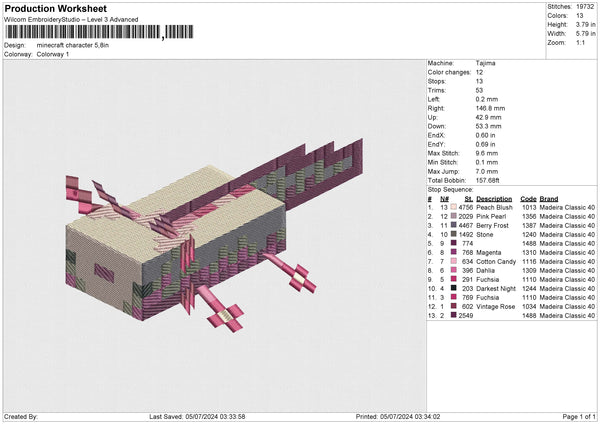This screenshot has height=424, width=600.
Task: Click the Stone color swatch
Action: 453,234
